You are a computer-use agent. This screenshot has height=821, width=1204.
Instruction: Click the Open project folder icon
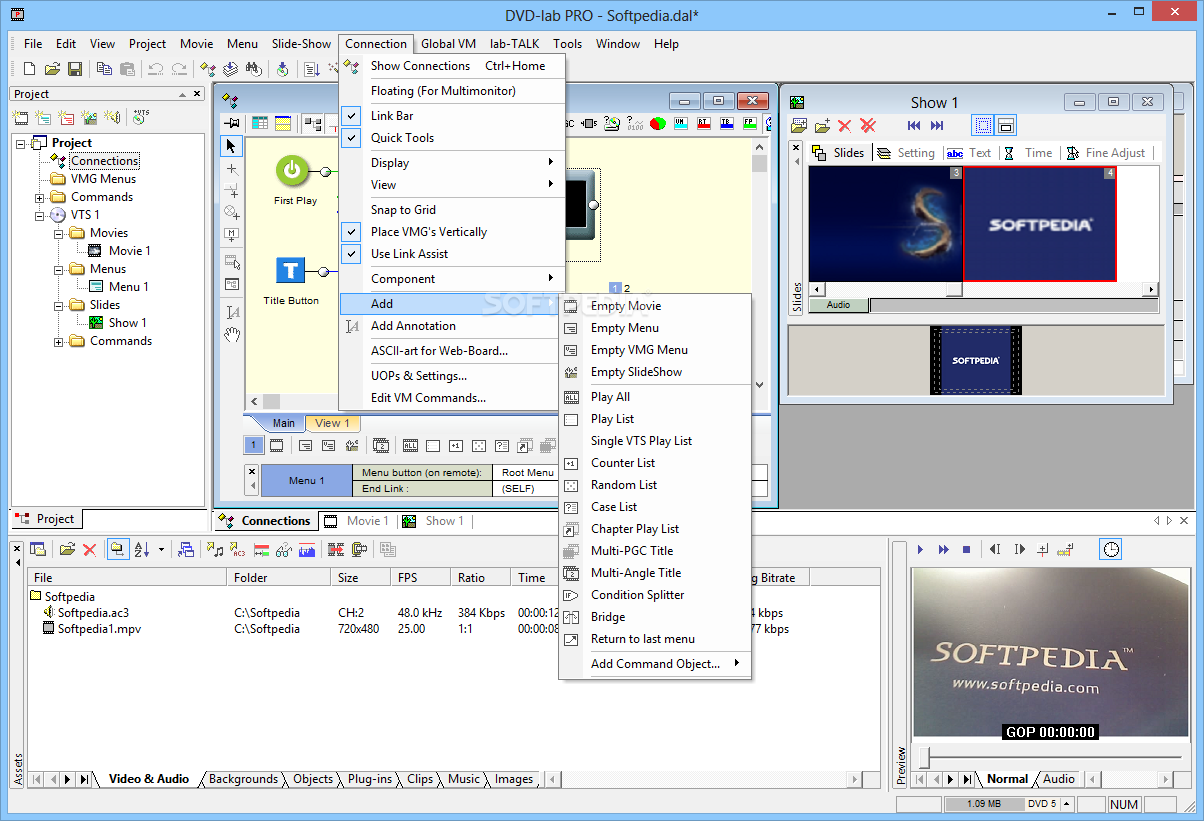tap(52, 69)
